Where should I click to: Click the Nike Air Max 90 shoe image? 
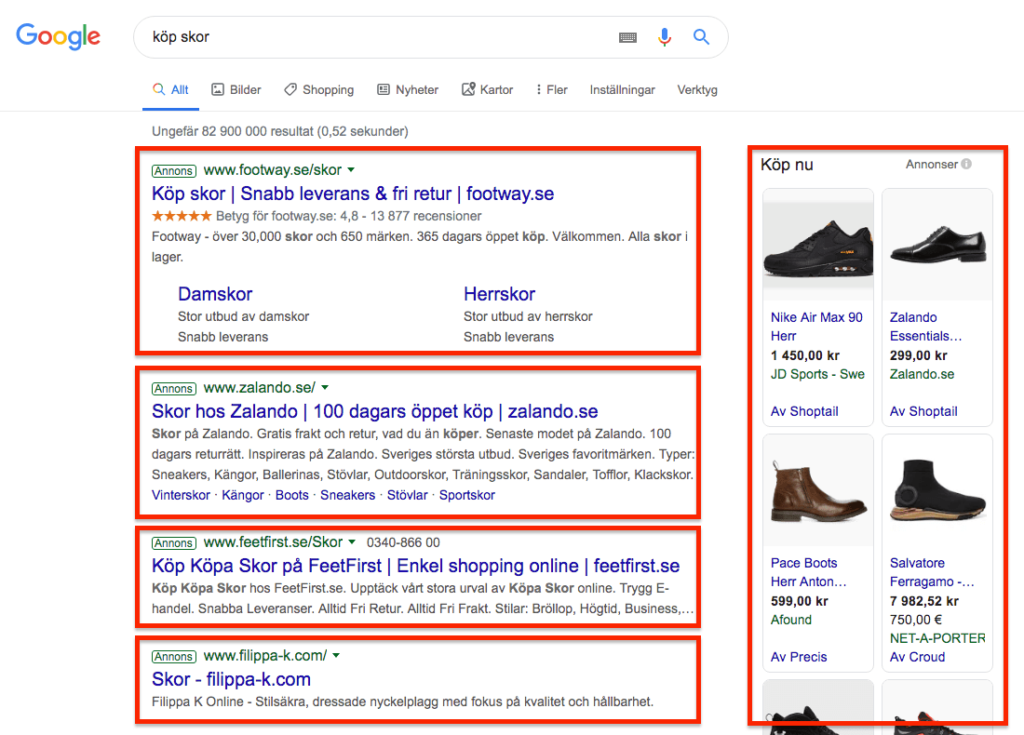818,244
